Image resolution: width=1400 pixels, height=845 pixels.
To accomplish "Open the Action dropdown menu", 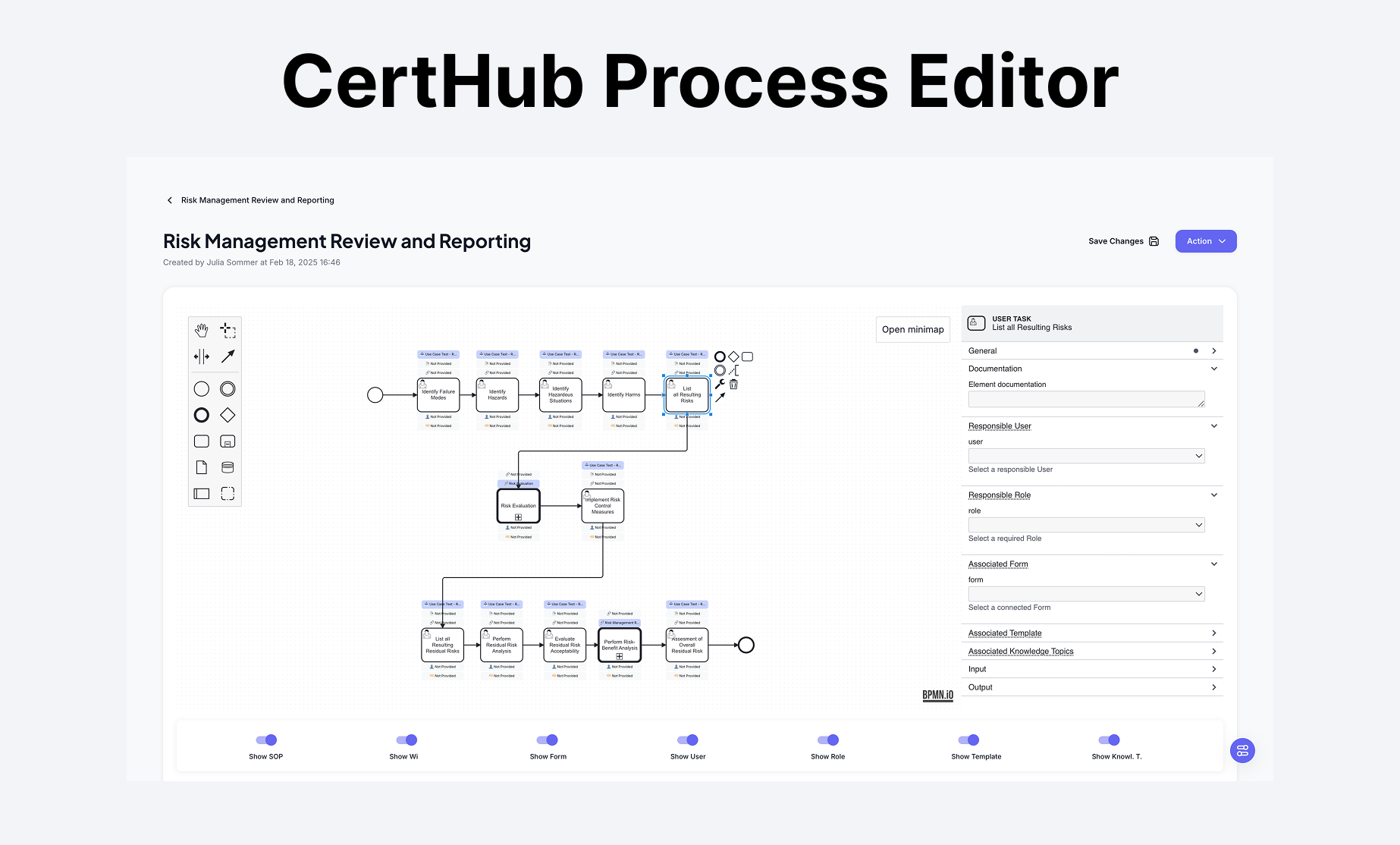I will coord(1205,240).
